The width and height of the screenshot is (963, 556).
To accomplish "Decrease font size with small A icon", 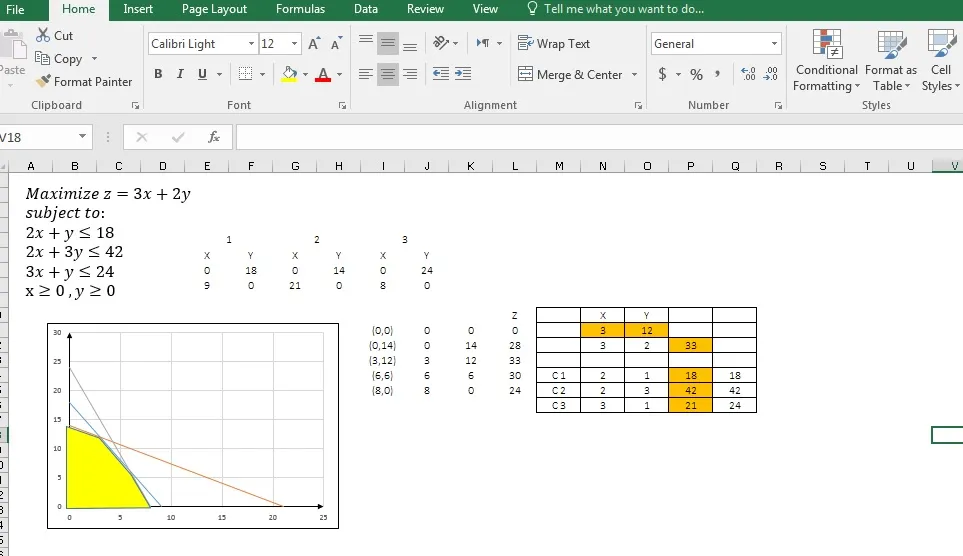I will coord(336,44).
